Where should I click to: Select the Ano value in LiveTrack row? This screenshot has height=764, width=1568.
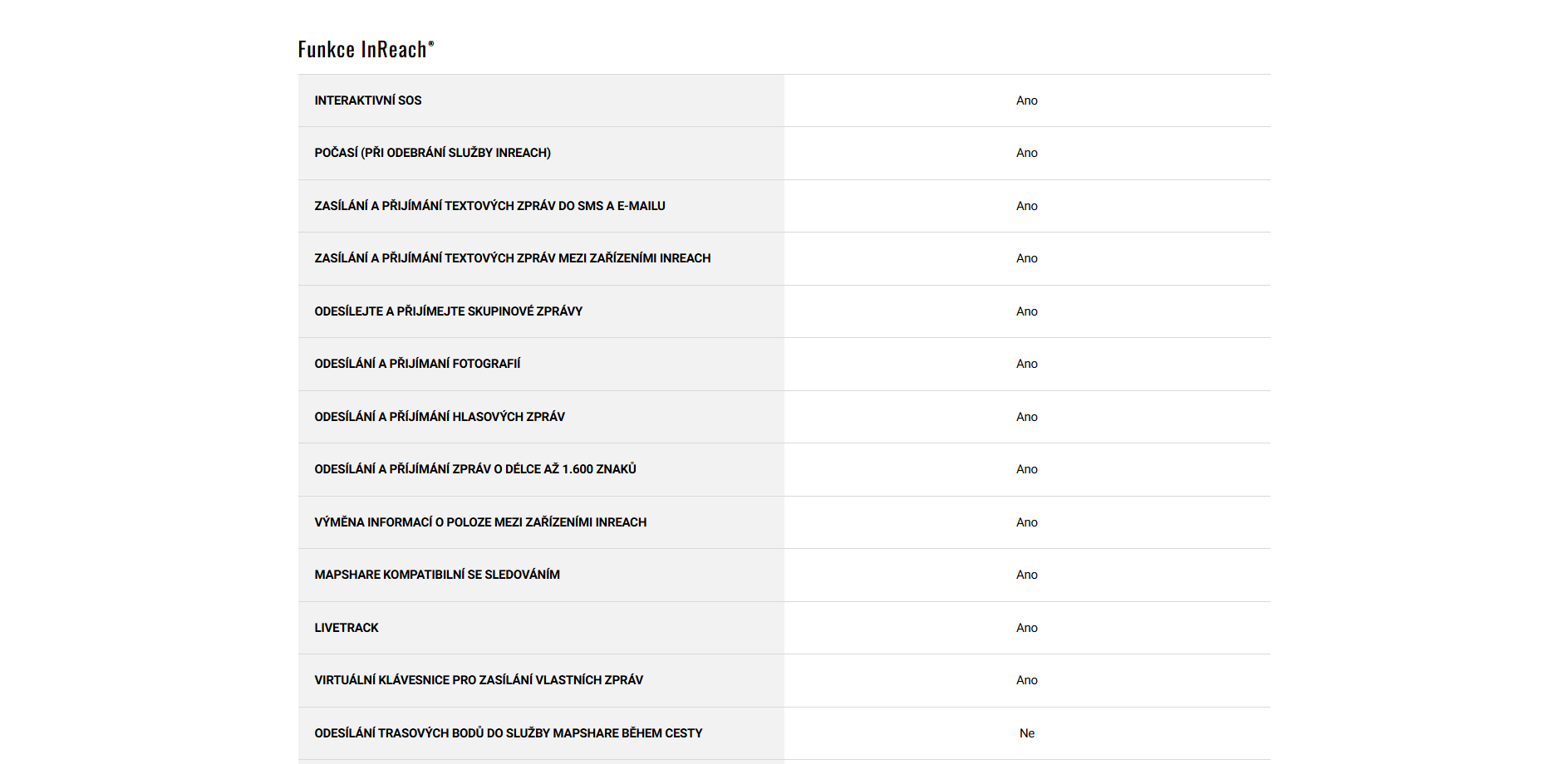(x=1027, y=628)
